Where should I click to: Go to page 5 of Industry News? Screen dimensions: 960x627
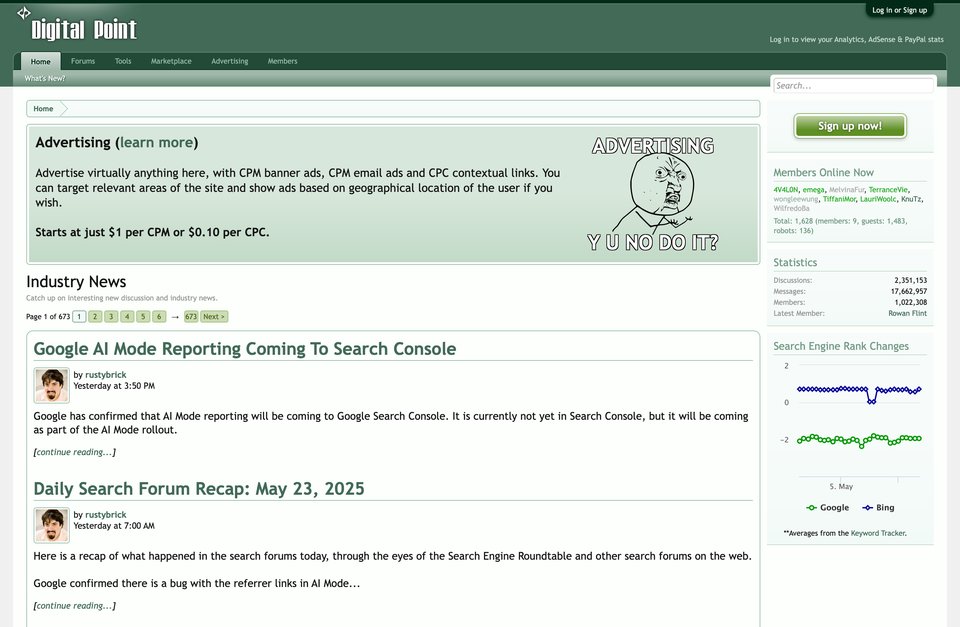click(x=143, y=317)
